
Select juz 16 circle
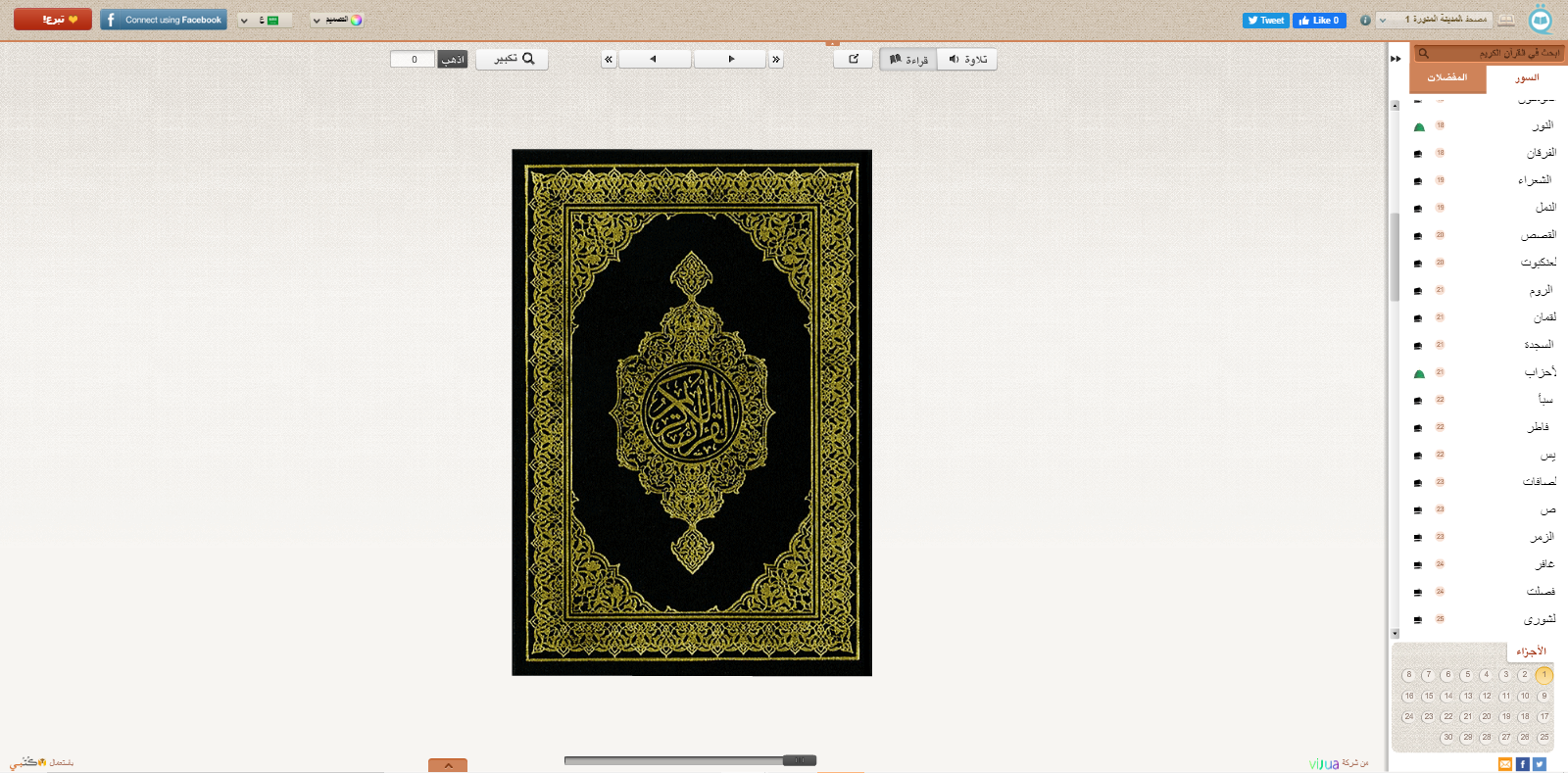(x=1408, y=697)
